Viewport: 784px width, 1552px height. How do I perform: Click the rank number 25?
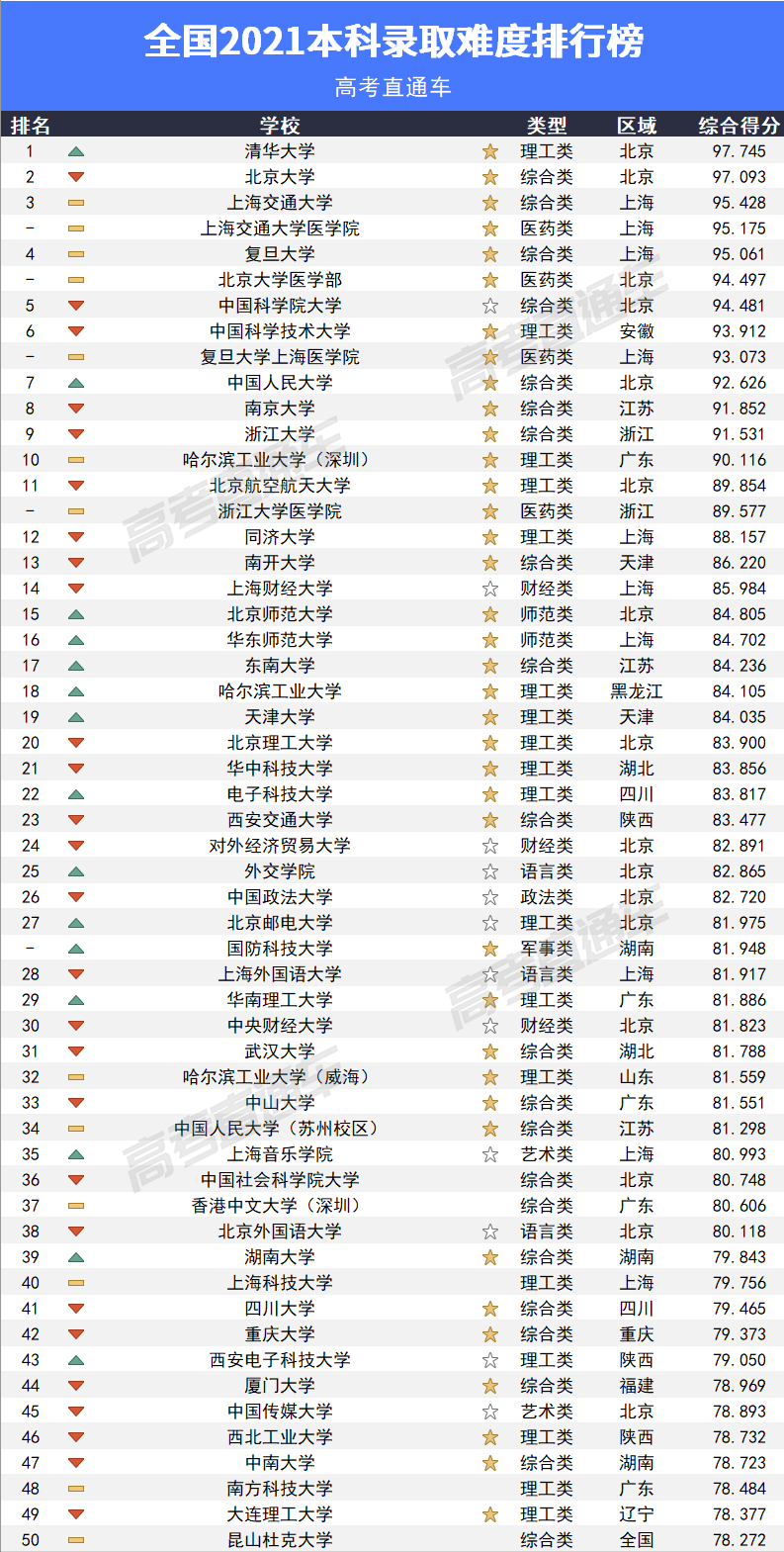point(31,871)
